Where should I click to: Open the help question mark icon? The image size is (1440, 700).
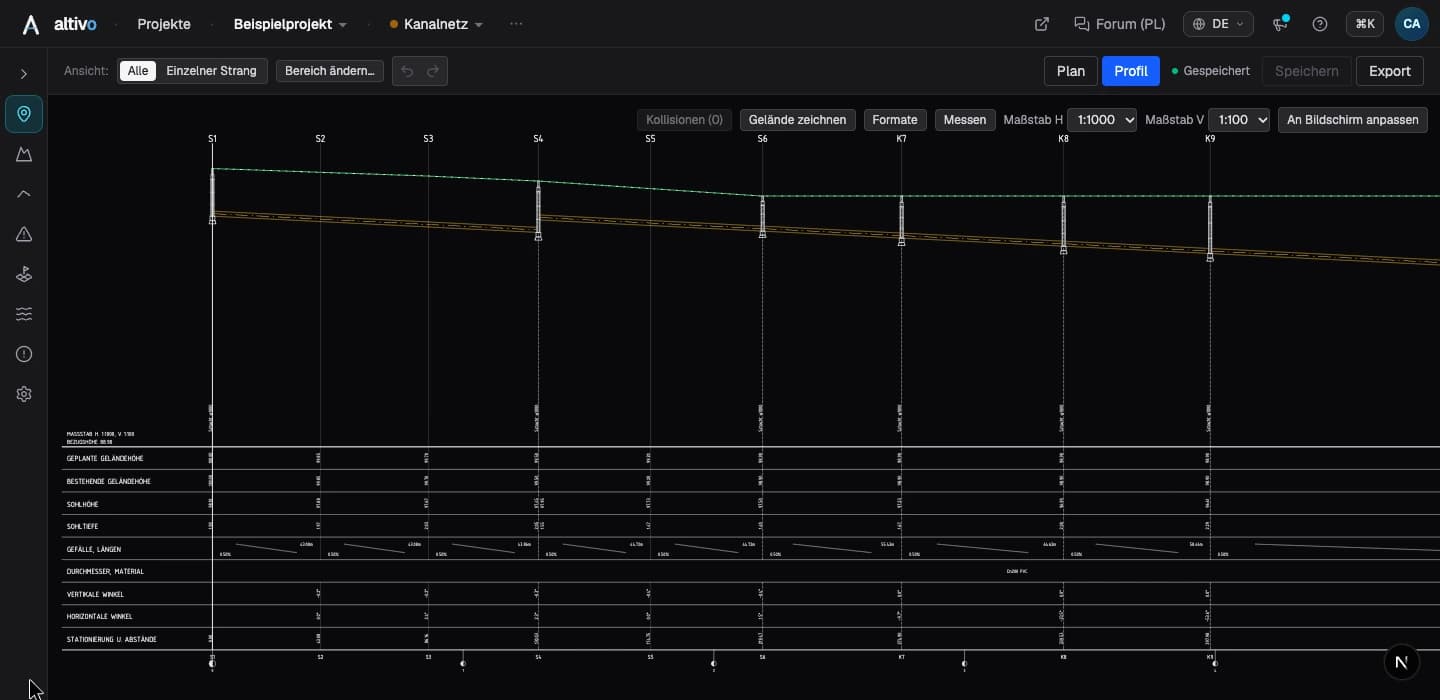pyautogui.click(x=1320, y=24)
